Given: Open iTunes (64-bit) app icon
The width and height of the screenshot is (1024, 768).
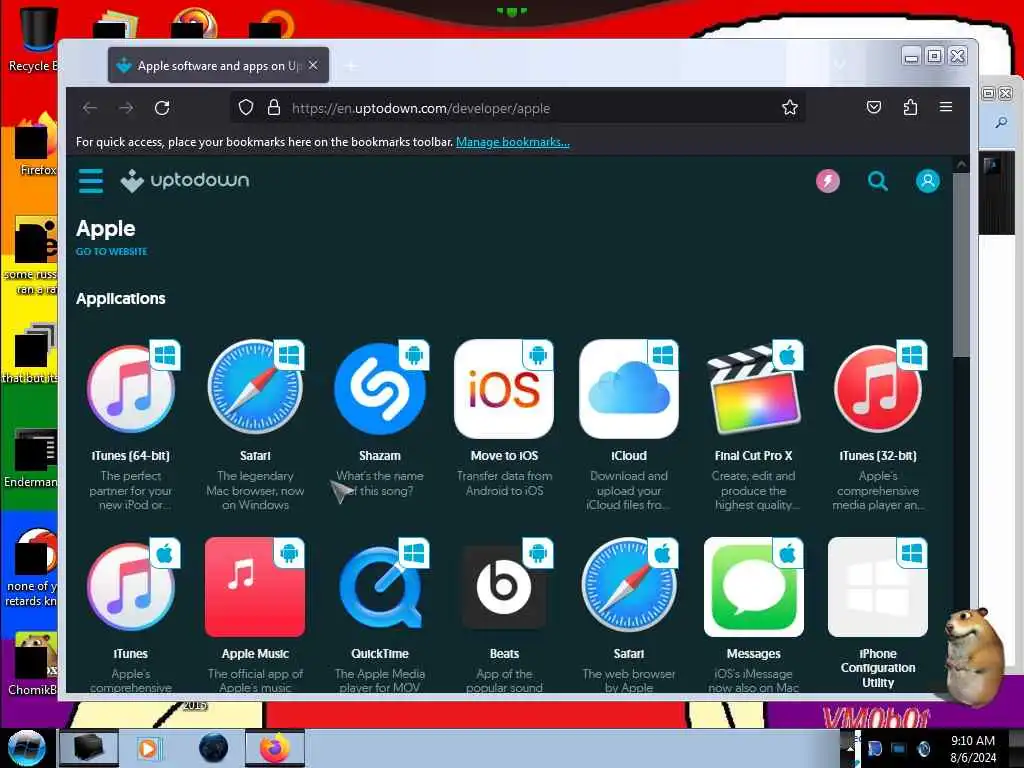Looking at the screenshot, I should (x=131, y=389).
